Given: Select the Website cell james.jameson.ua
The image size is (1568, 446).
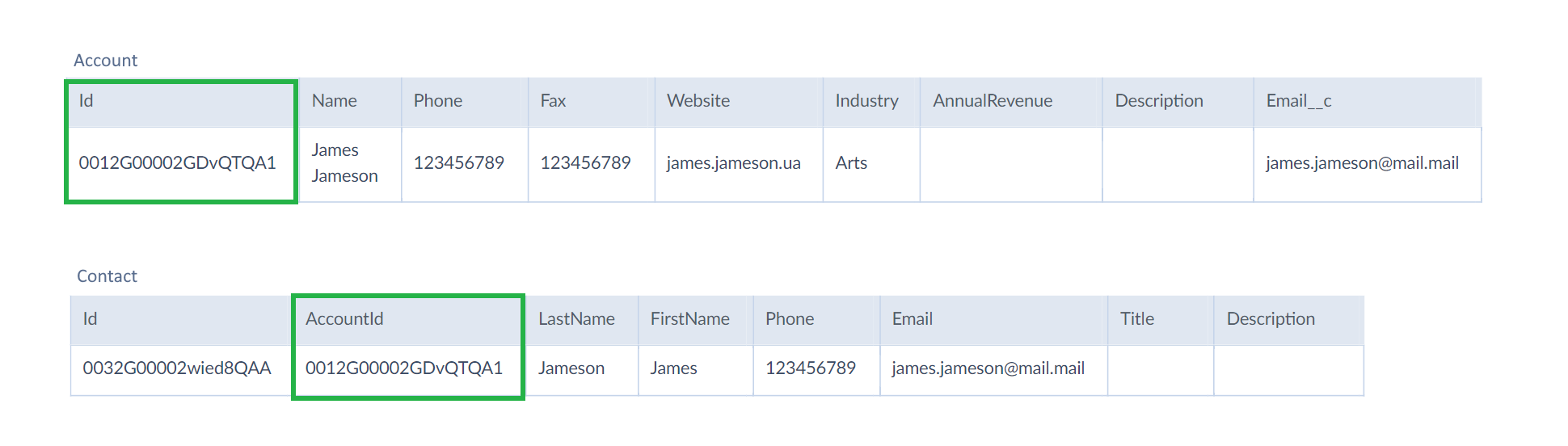Looking at the screenshot, I should tap(739, 164).
